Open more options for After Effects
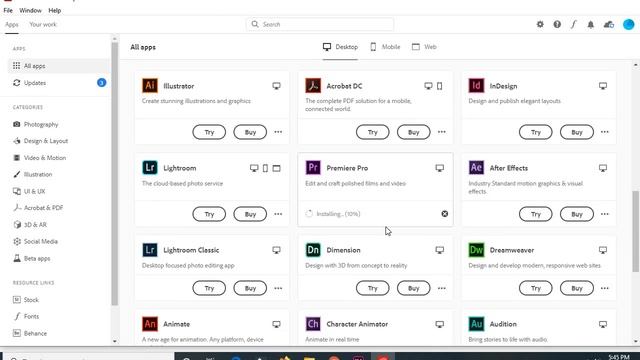Viewport: 640px width, 360px height. point(604,214)
